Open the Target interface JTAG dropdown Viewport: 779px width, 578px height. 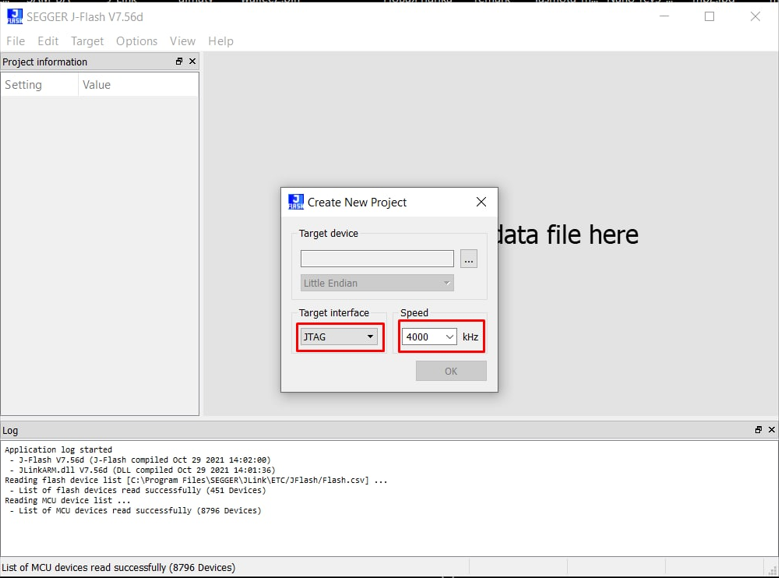pyautogui.click(x=340, y=337)
